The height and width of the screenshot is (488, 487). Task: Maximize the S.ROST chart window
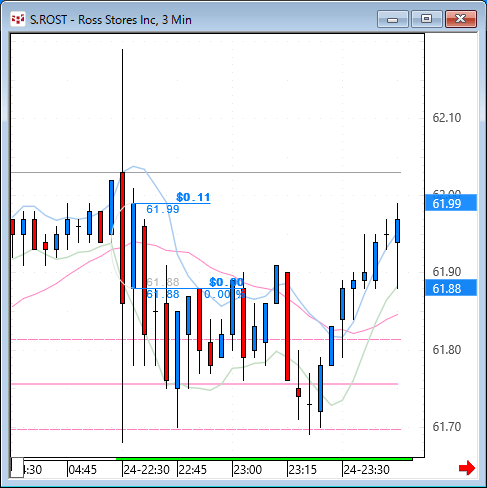pos(426,19)
